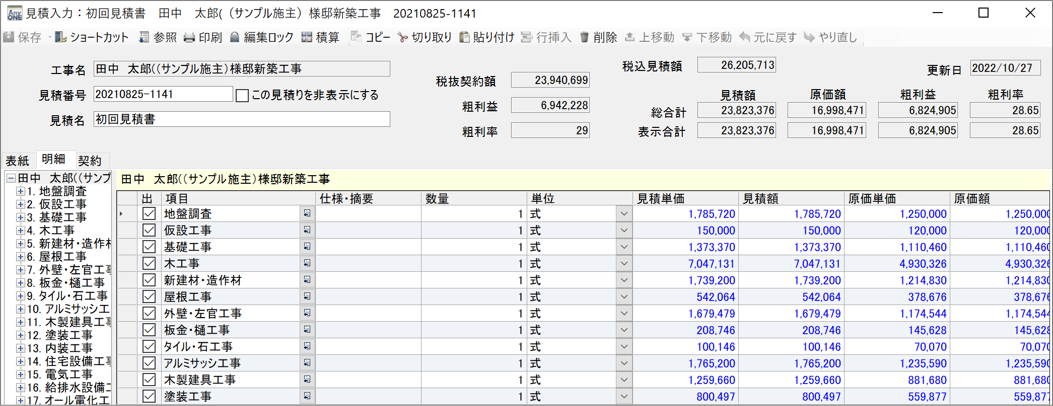
Task: Select 6. 屋根工事 in the tree
Action: tap(55, 256)
